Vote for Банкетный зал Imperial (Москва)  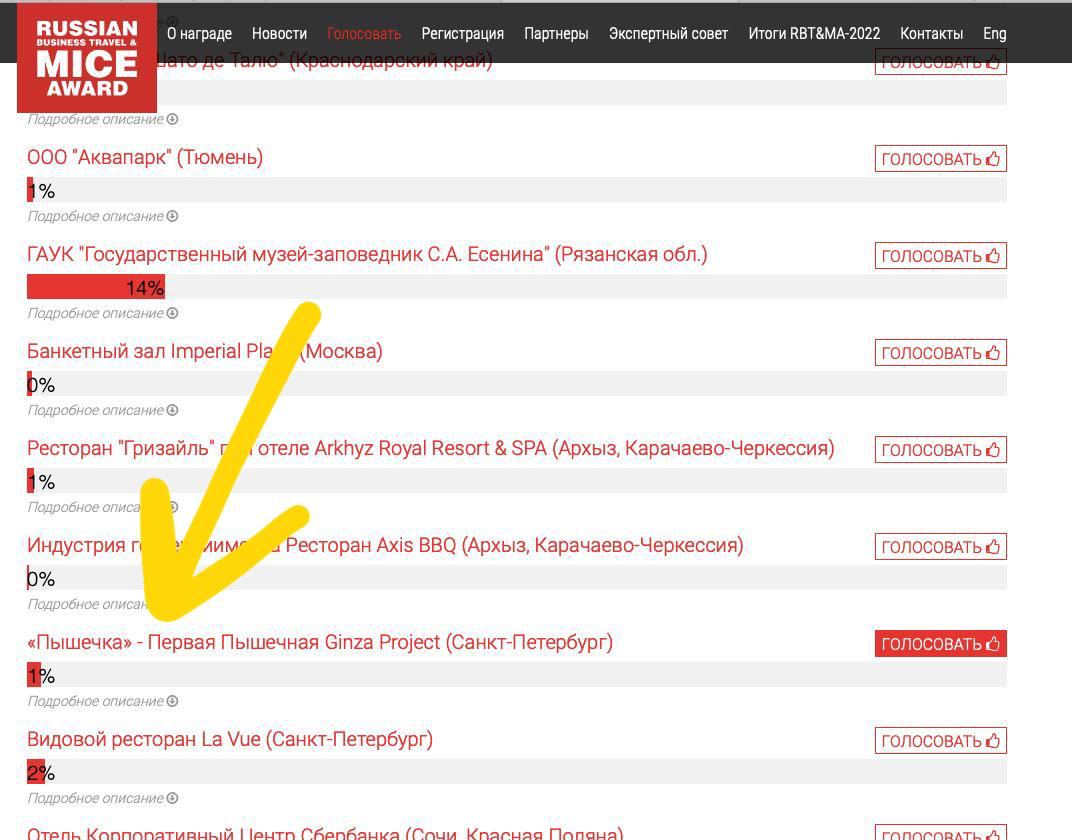pyautogui.click(x=941, y=353)
